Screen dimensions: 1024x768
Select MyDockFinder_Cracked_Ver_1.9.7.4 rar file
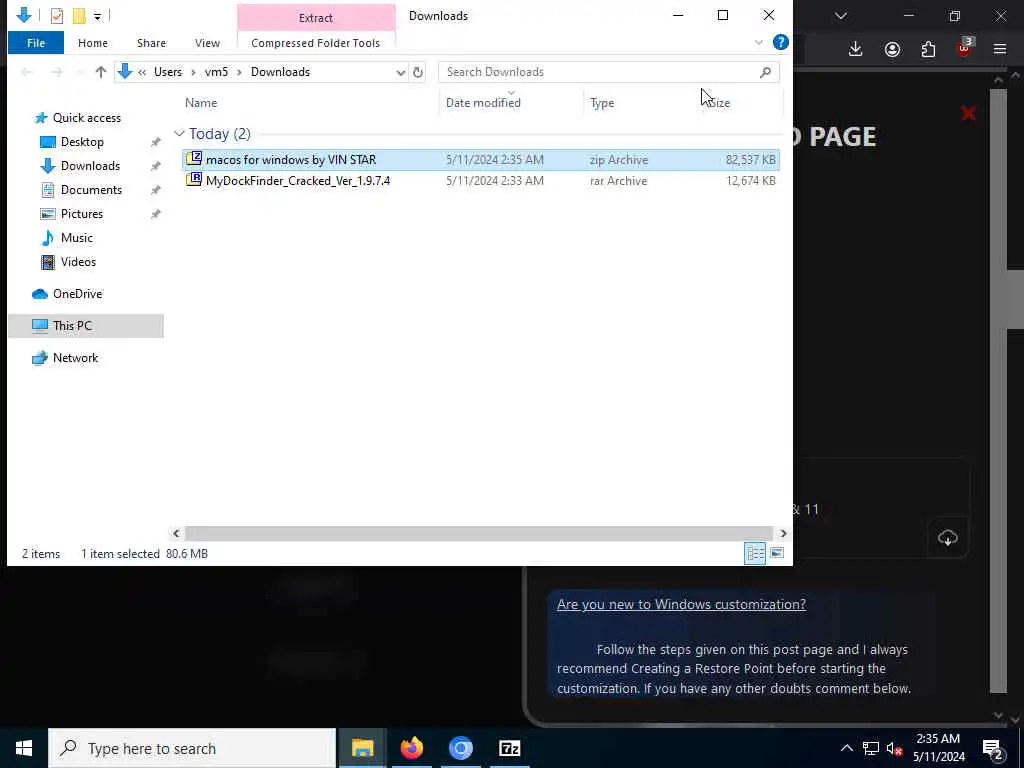(x=480, y=181)
